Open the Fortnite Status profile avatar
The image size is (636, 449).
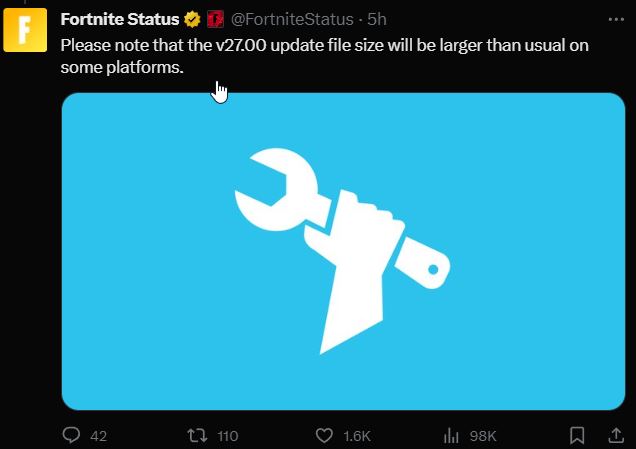click(25, 30)
